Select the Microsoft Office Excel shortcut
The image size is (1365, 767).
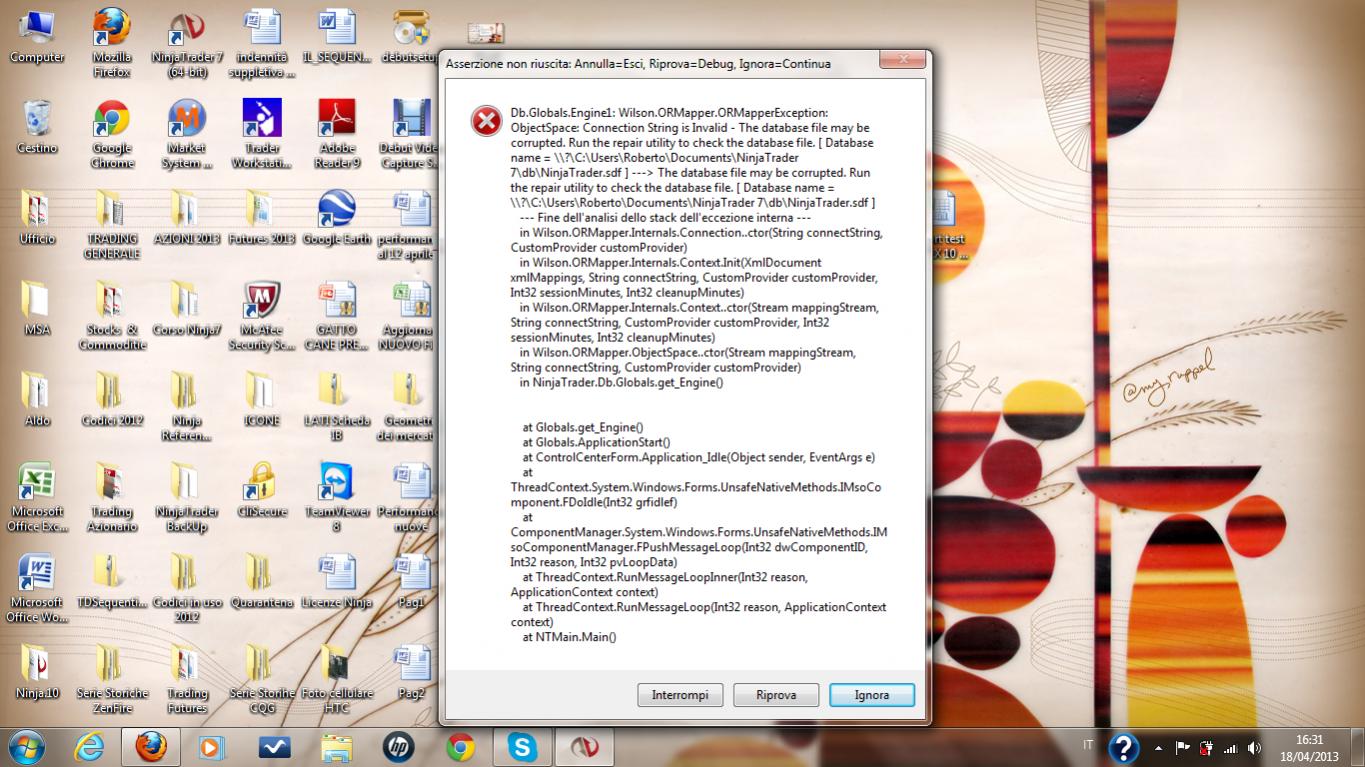coord(37,497)
